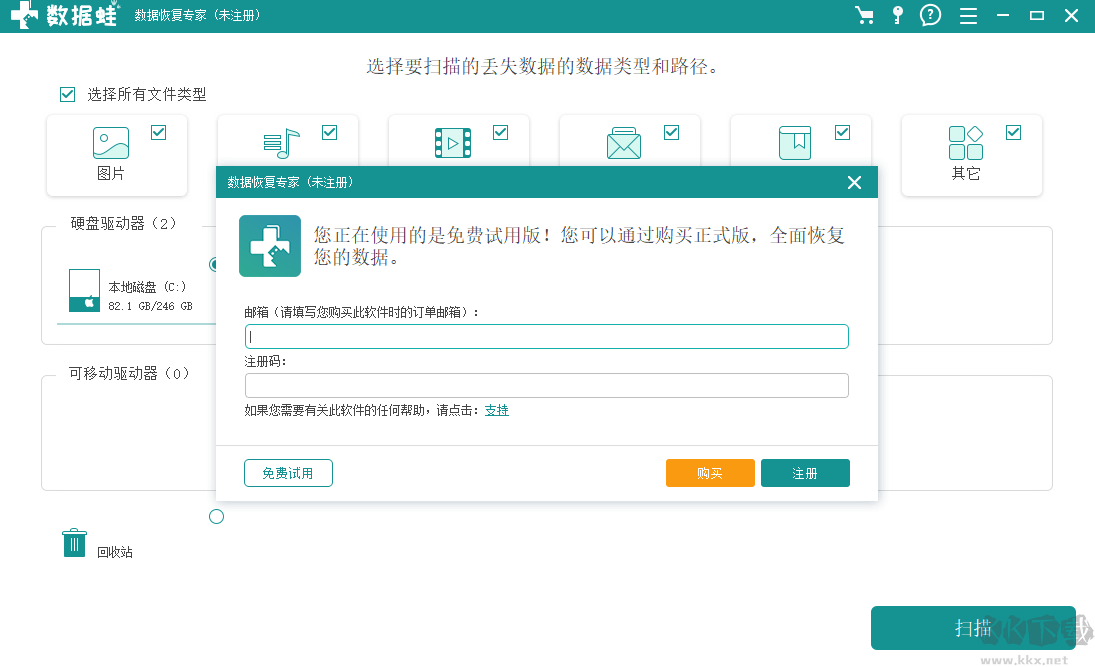Uncheck the 图片 file type checkbox
Image resolution: width=1095 pixels, height=667 pixels.
click(158, 131)
